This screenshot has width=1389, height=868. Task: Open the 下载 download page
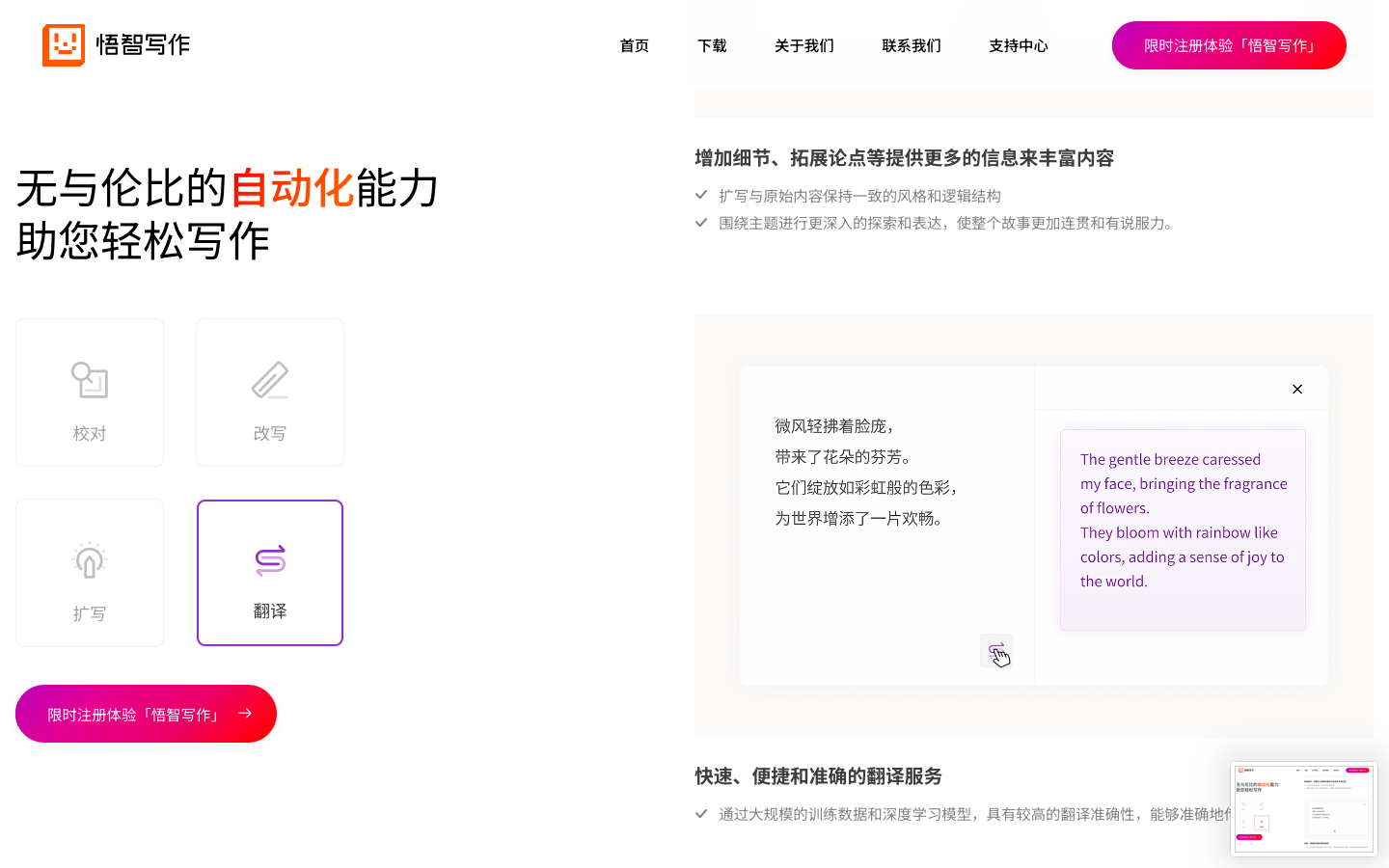712,45
